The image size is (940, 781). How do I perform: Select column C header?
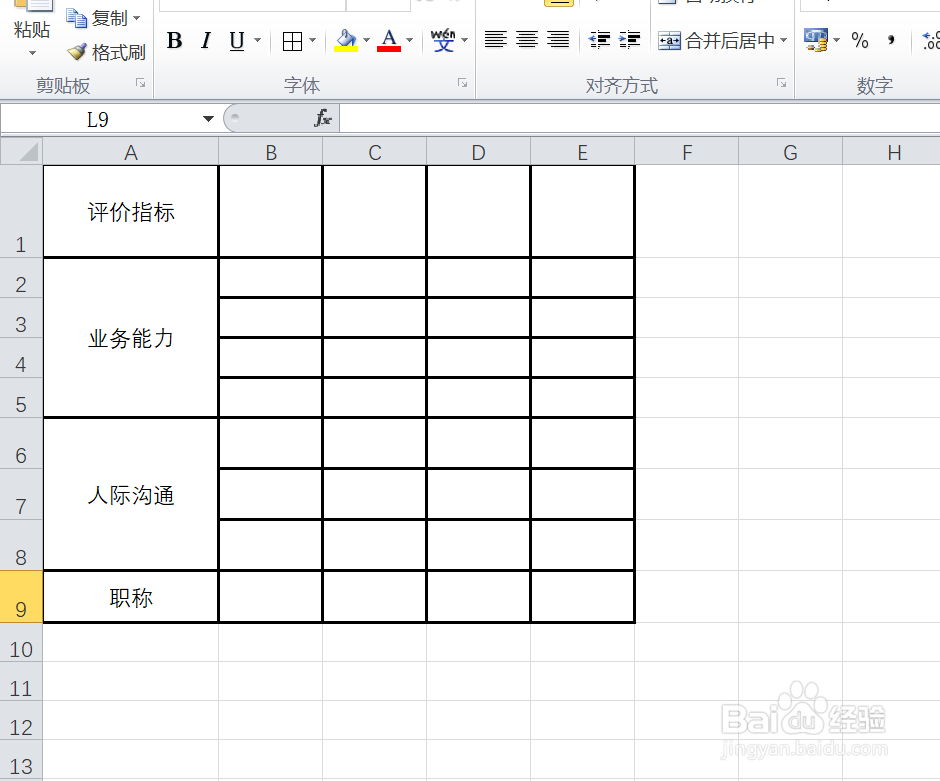click(x=375, y=152)
